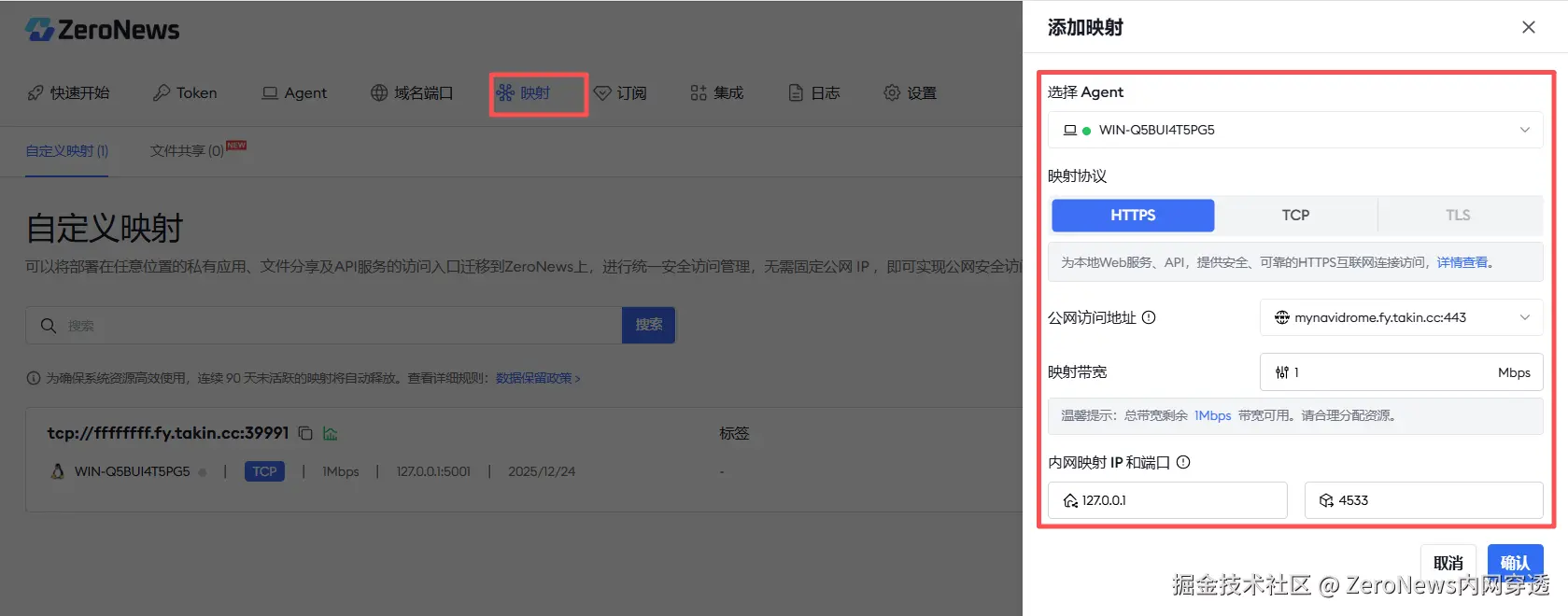Expand the 选择 Agent dropdown

(x=1295, y=130)
